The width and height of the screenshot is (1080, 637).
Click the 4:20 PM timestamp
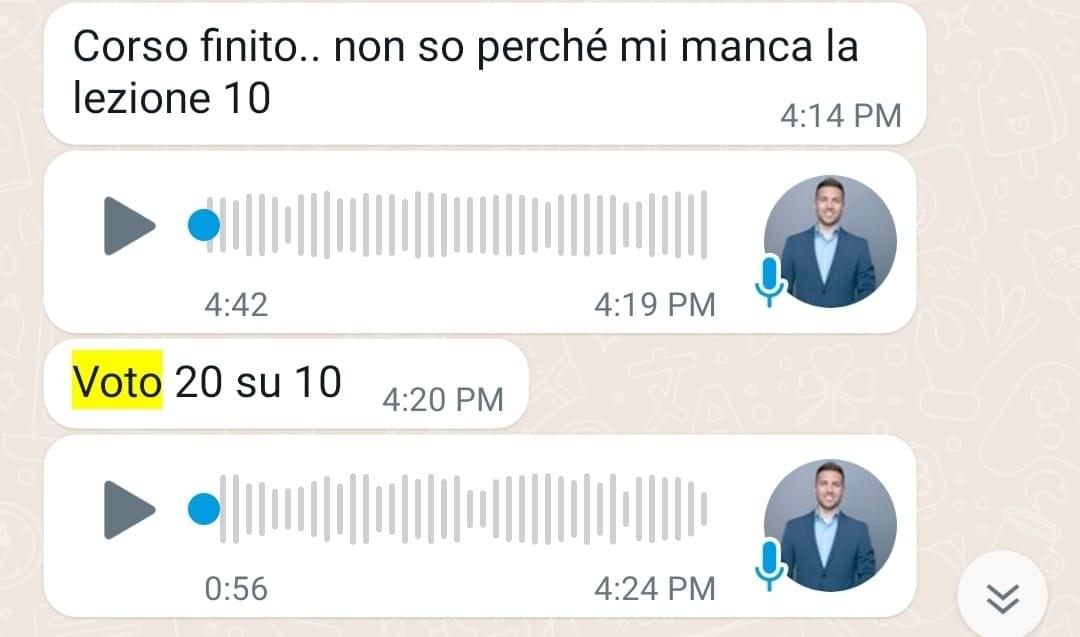tap(443, 400)
